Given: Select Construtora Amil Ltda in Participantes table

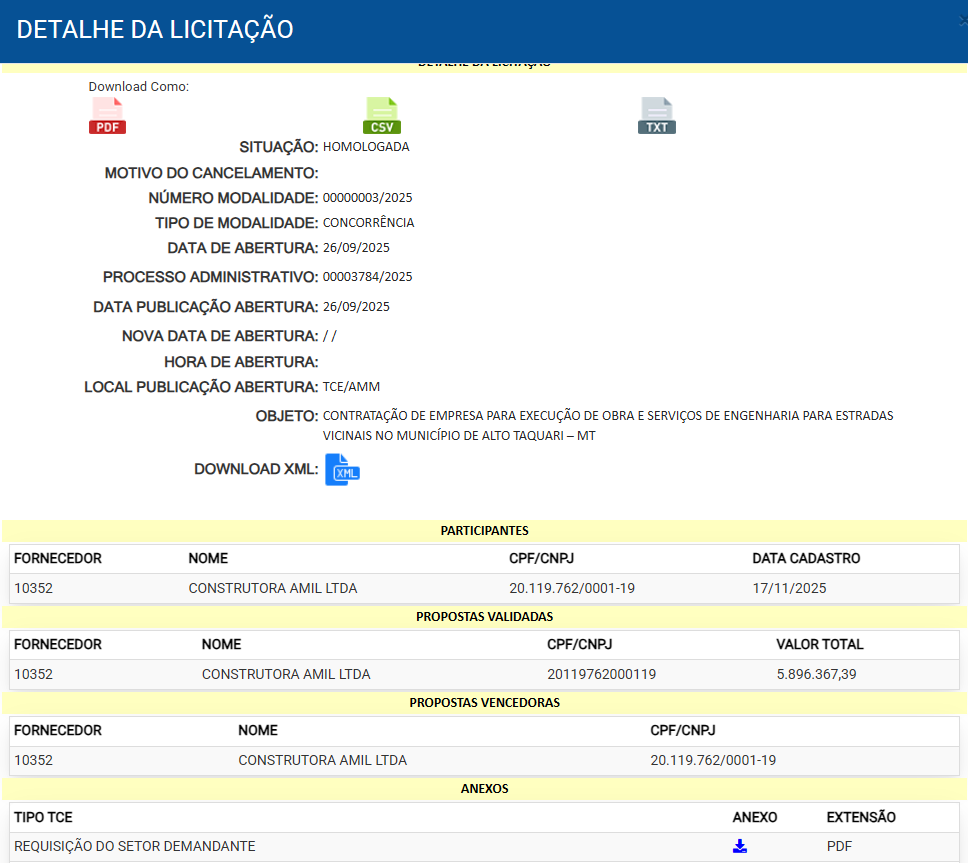Looking at the screenshot, I should click(272, 588).
